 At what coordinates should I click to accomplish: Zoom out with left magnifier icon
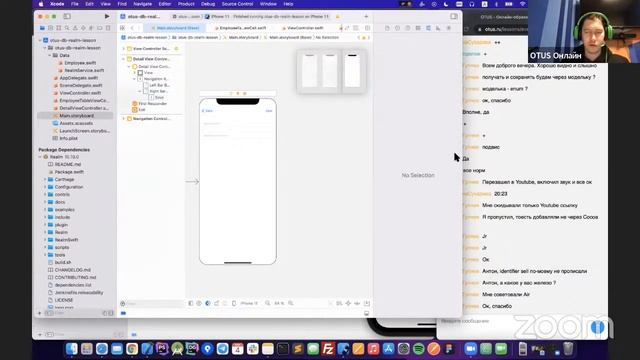click(267, 303)
